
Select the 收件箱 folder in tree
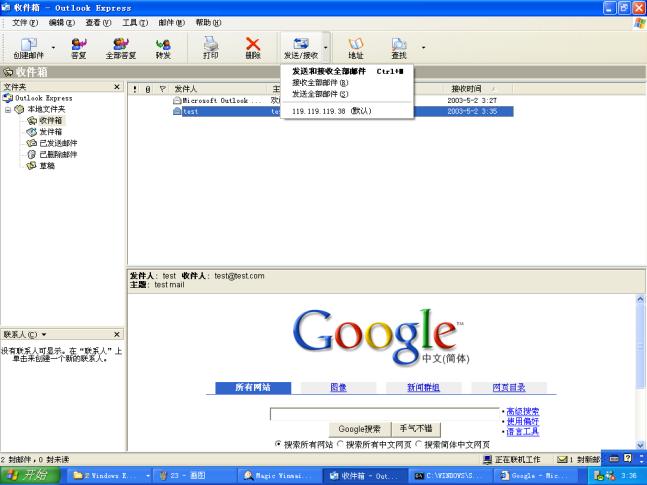point(50,121)
